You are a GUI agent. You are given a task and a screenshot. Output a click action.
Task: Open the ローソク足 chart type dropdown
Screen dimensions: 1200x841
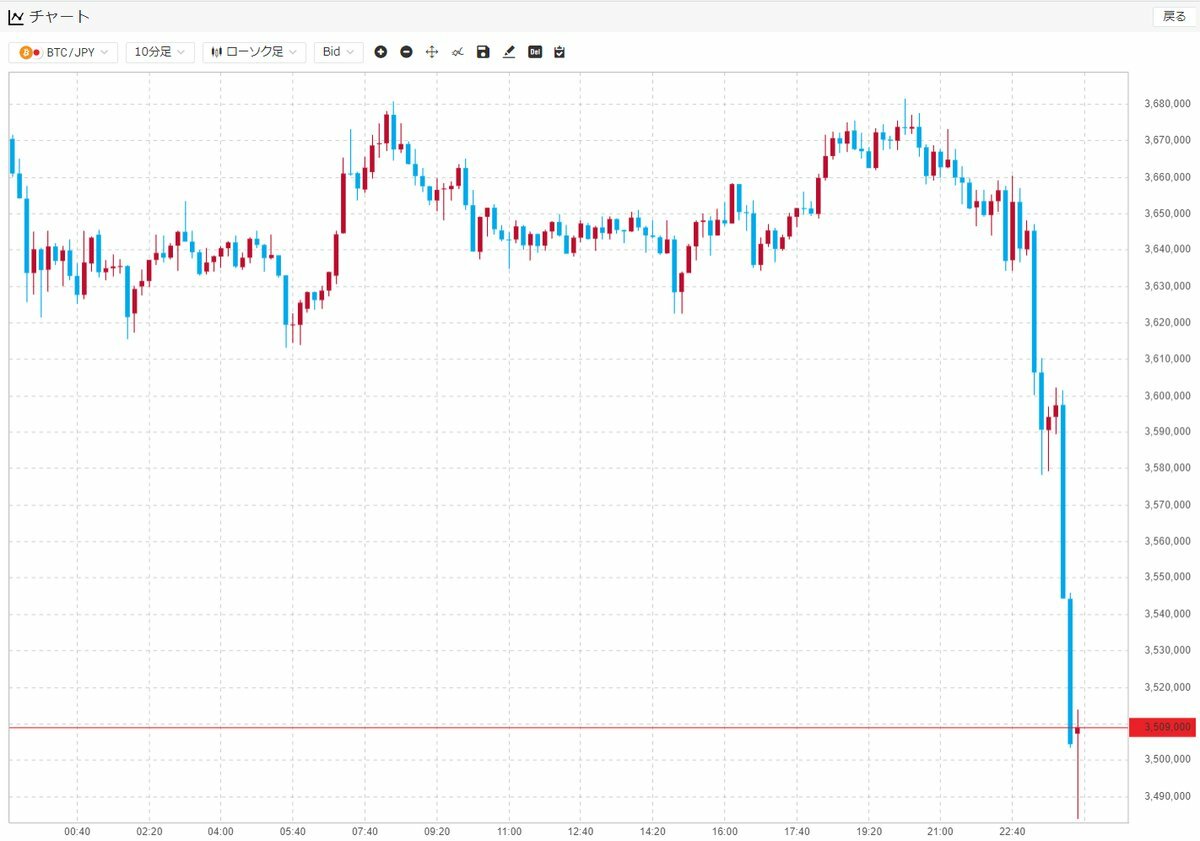tap(254, 52)
